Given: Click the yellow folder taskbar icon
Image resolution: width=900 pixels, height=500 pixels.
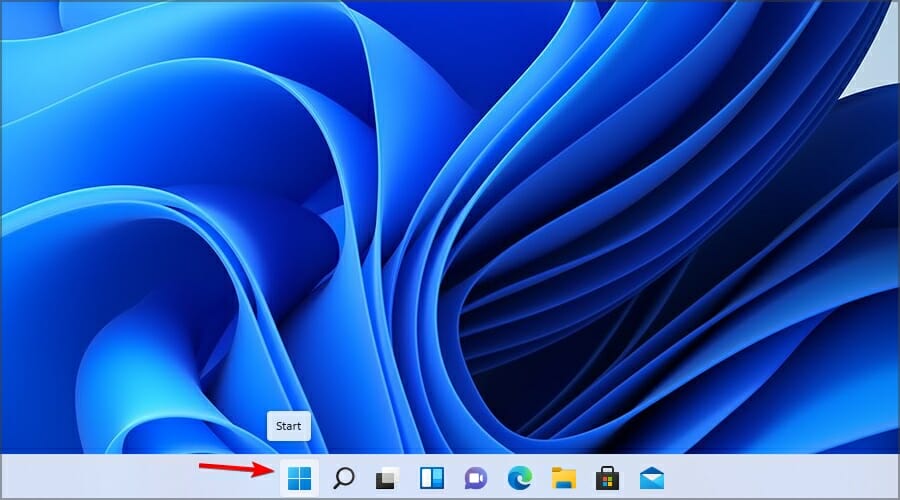Looking at the screenshot, I should coord(563,478).
